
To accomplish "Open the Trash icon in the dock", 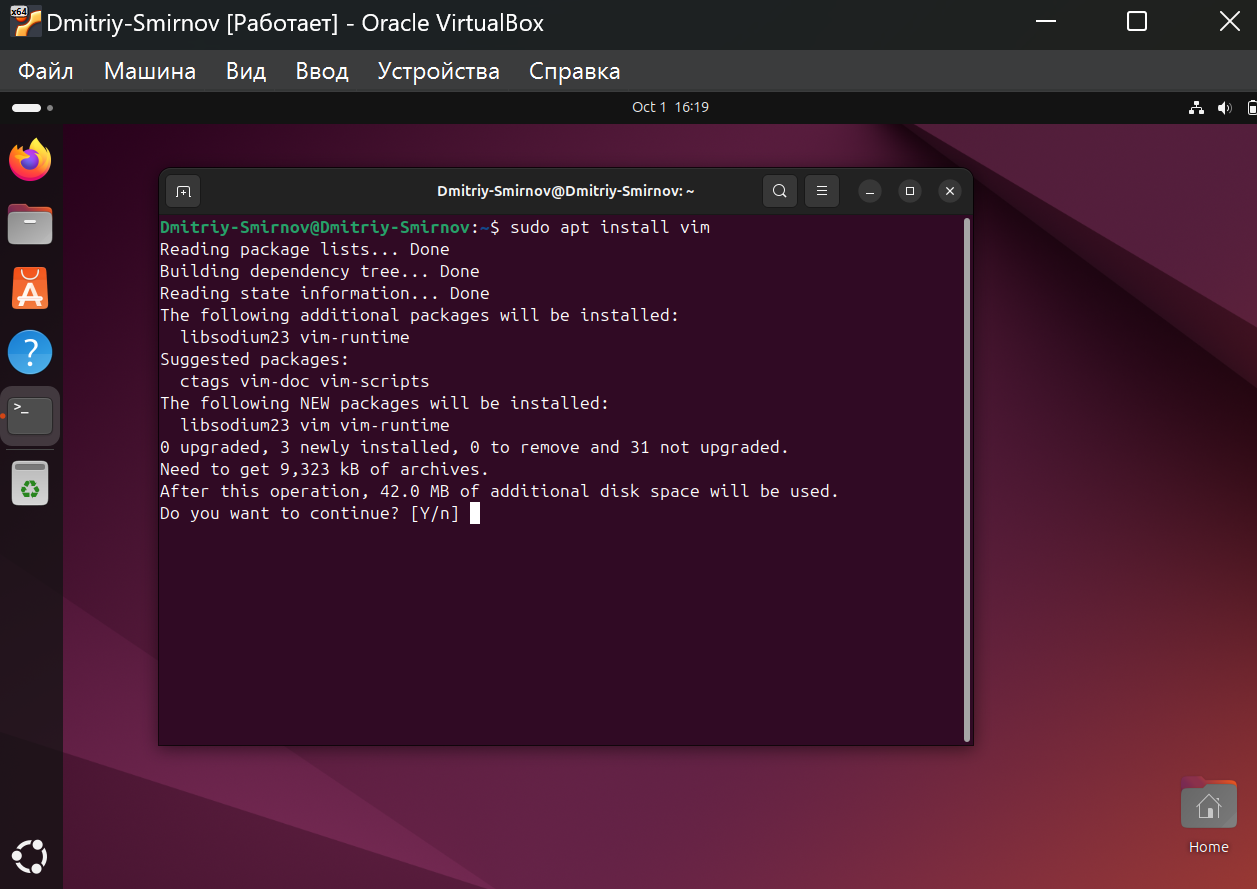I will [31, 483].
